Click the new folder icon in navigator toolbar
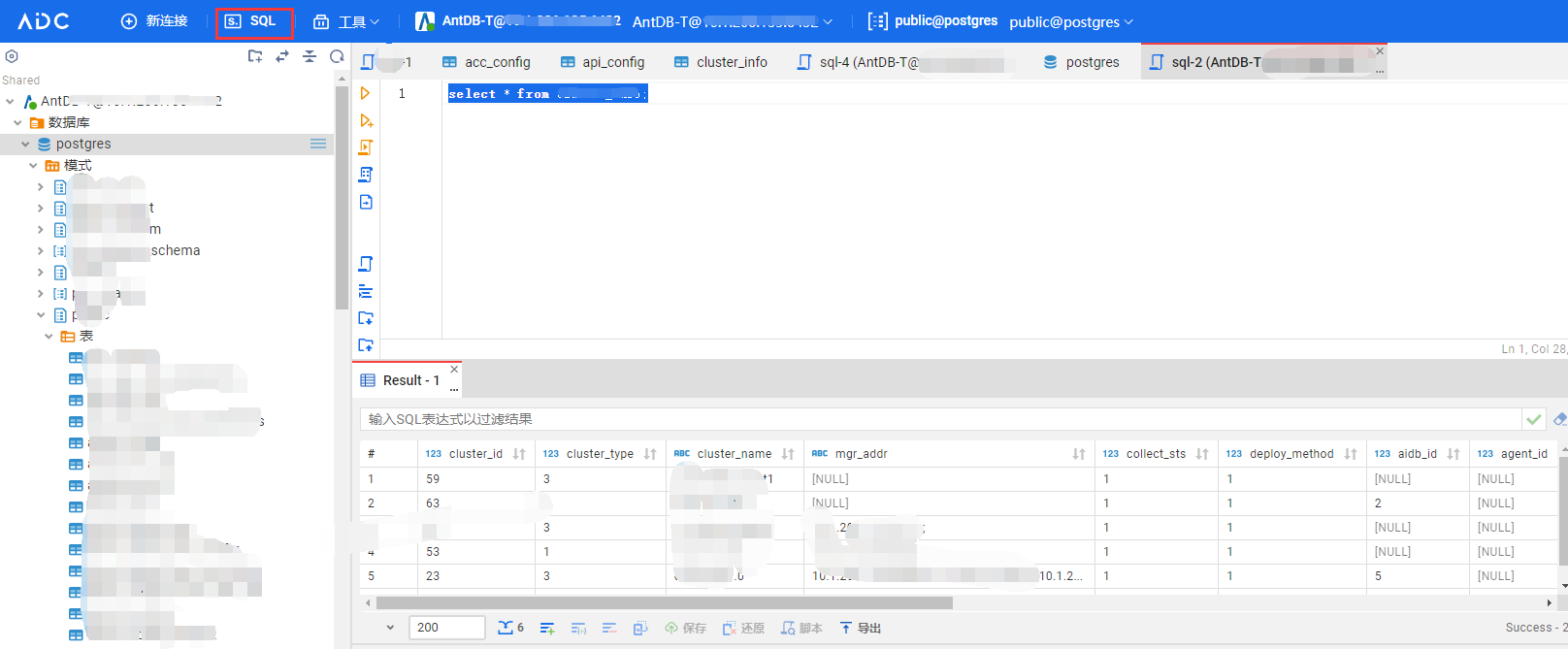Screen dimensions: 1568x649 [x=255, y=56]
